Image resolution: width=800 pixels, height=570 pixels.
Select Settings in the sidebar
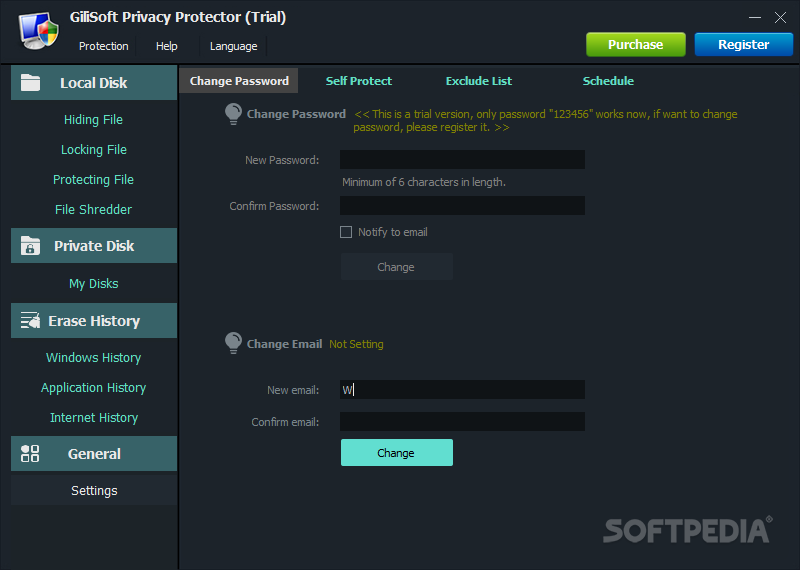coord(94,490)
